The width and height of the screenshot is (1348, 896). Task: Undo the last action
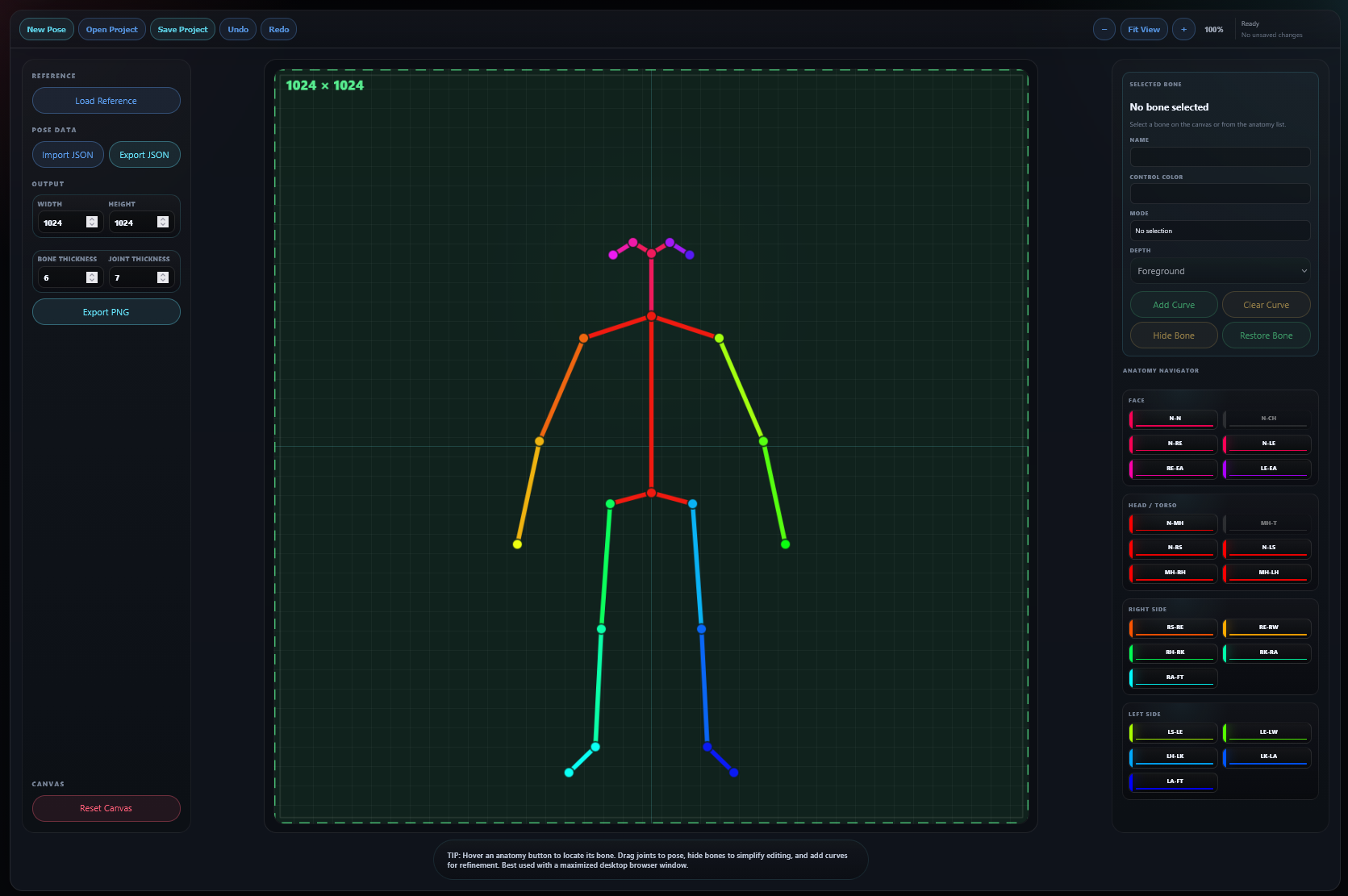tap(238, 29)
